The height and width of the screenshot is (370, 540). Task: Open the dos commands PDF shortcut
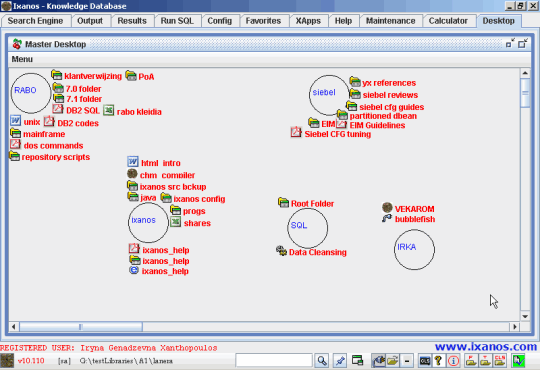coord(46,145)
